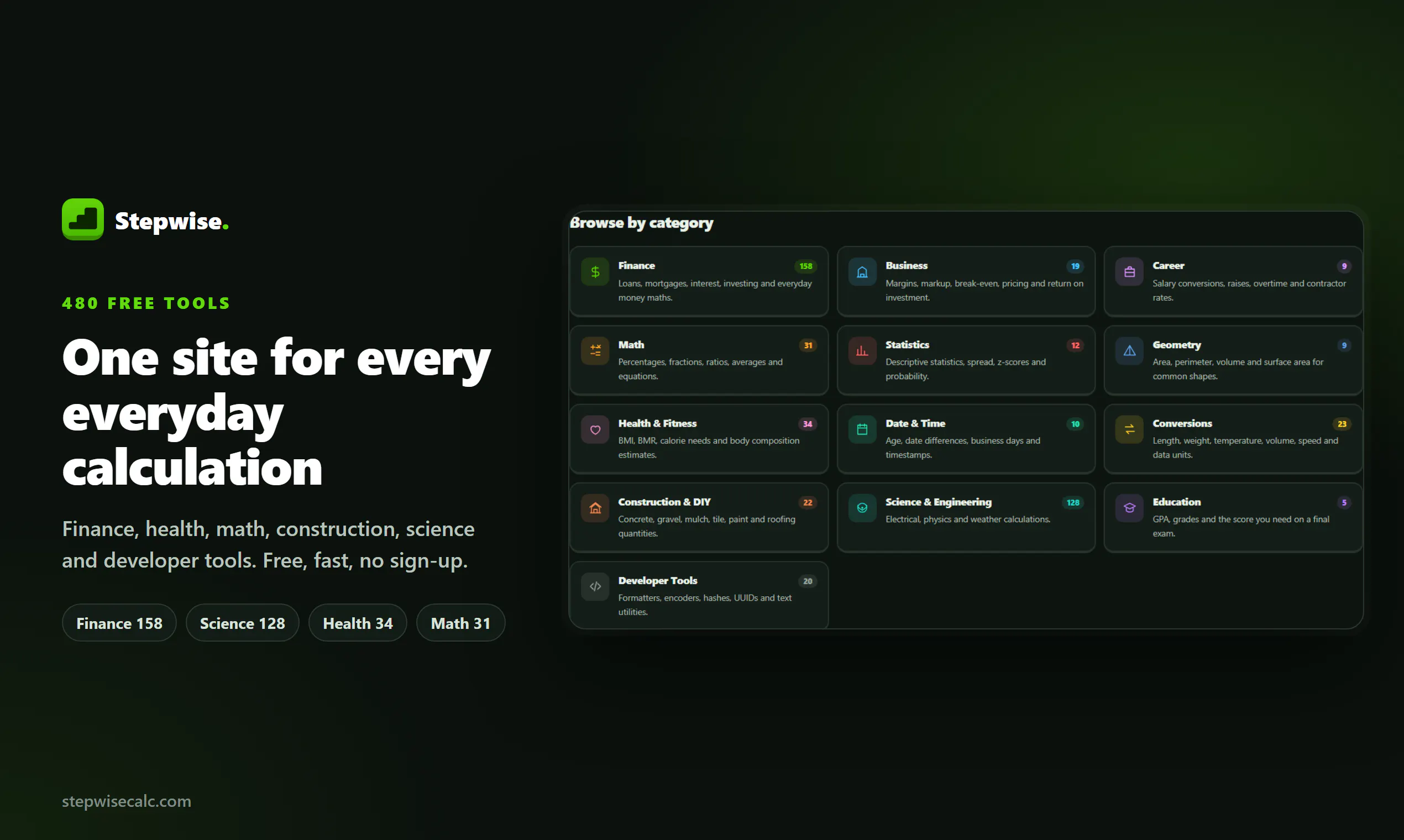Click the Business building icon
Screen dimensions: 1404x840
click(x=862, y=272)
